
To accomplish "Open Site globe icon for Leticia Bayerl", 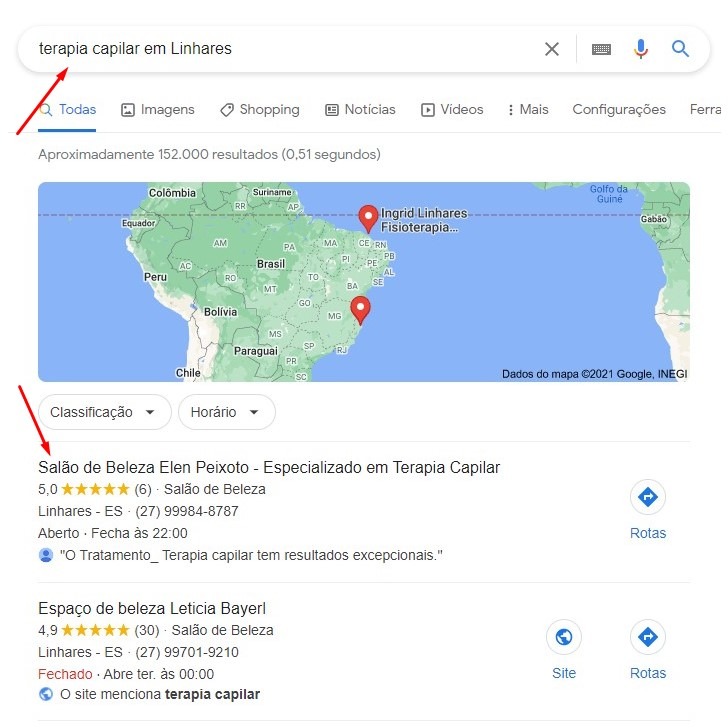I will coord(564,637).
